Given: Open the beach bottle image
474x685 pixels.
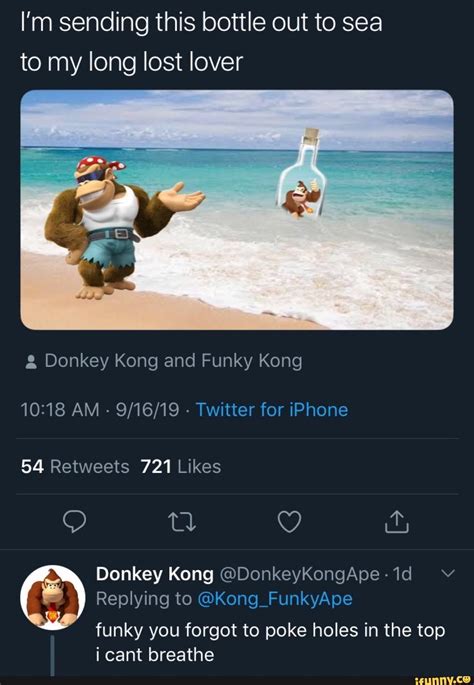Looking at the screenshot, I should tap(237, 210).
